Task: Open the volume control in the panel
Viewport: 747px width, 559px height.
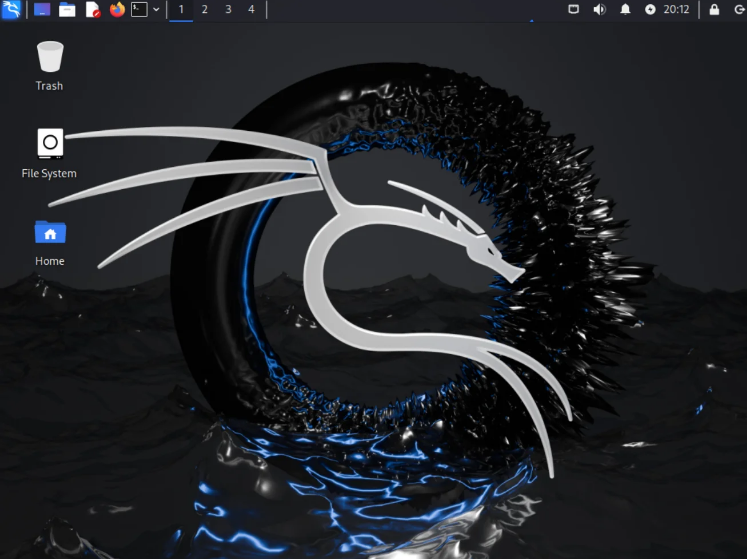Action: pyautogui.click(x=599, y=10)
